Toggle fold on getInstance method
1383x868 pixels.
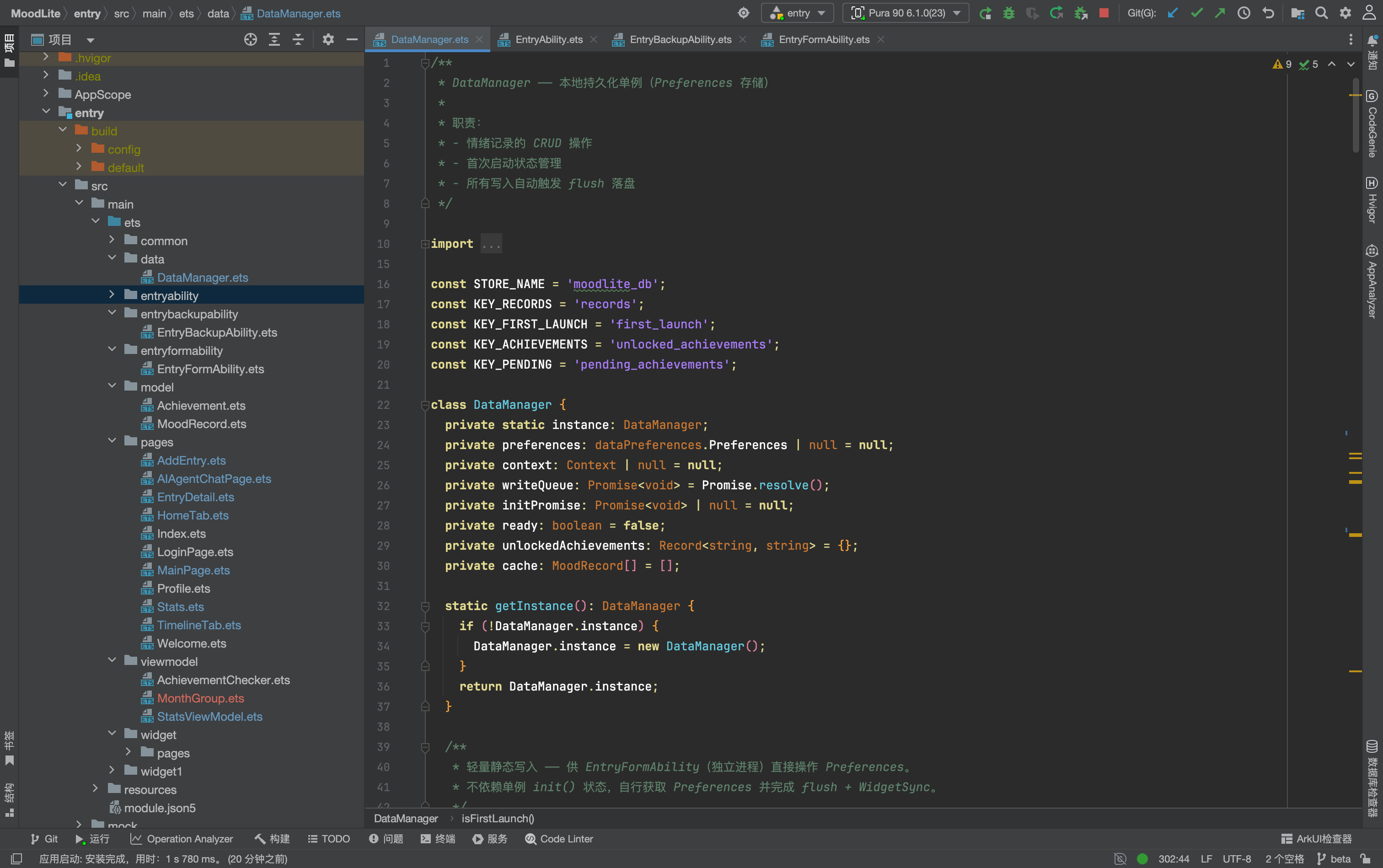pos(425,605)
